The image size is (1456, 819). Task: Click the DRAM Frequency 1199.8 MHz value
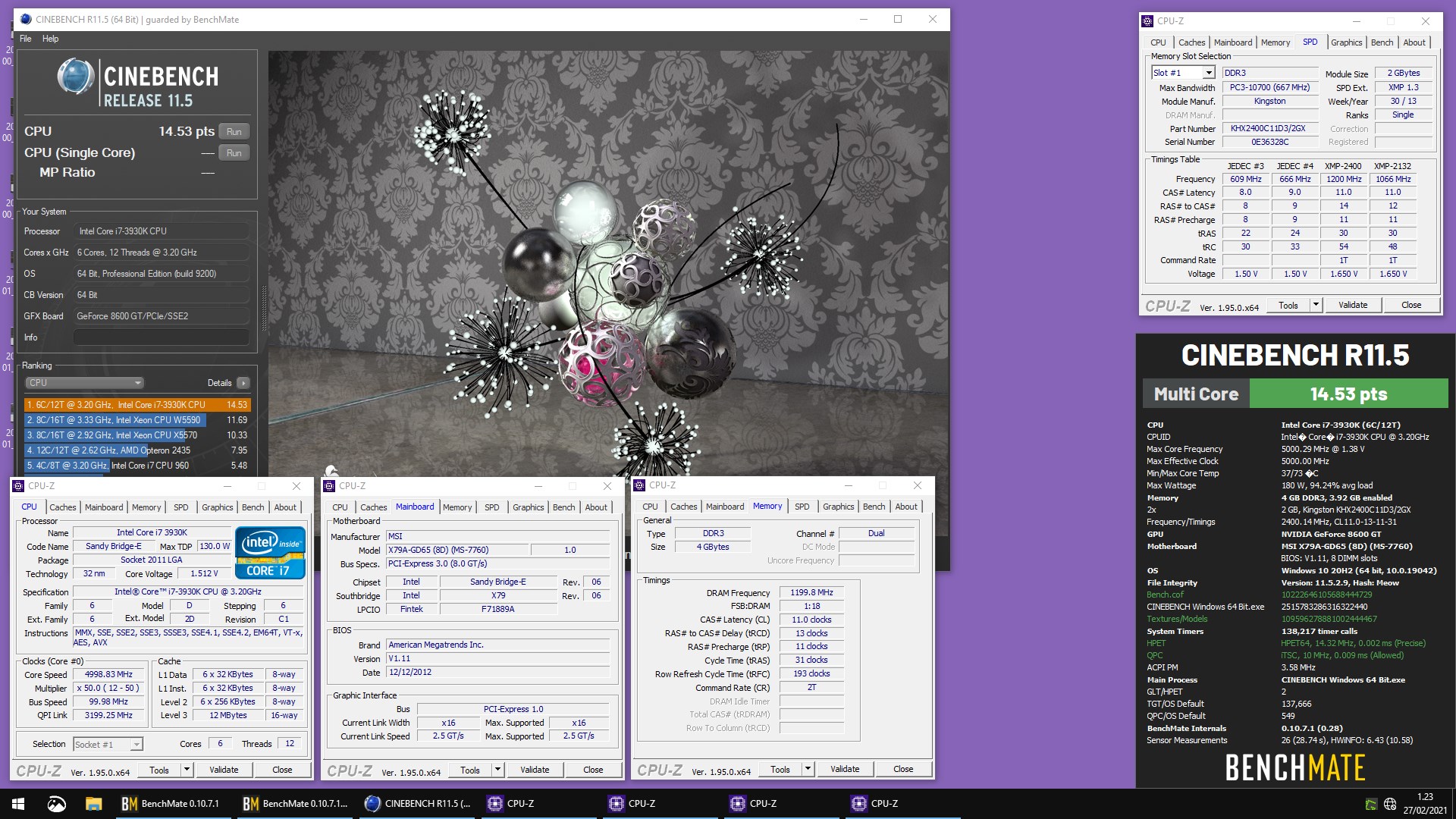811,592
